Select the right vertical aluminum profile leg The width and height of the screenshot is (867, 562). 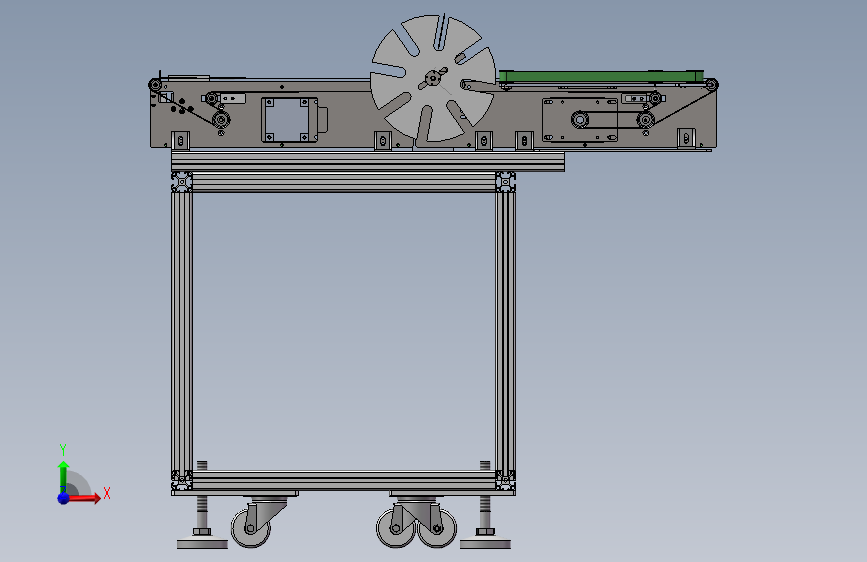(505, 331)
